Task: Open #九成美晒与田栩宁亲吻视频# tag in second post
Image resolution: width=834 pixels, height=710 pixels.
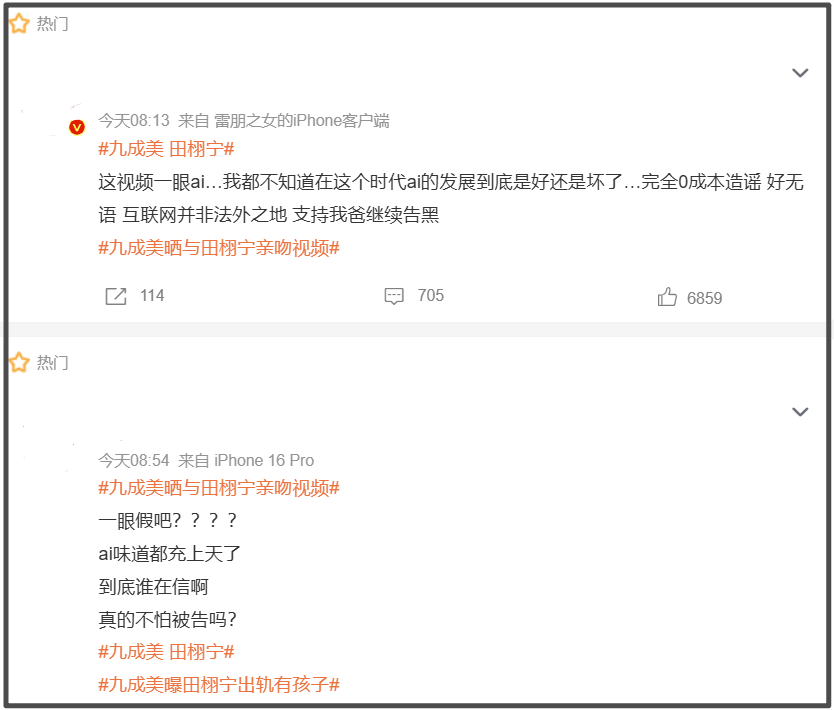Action: click(x=219, y=488)
